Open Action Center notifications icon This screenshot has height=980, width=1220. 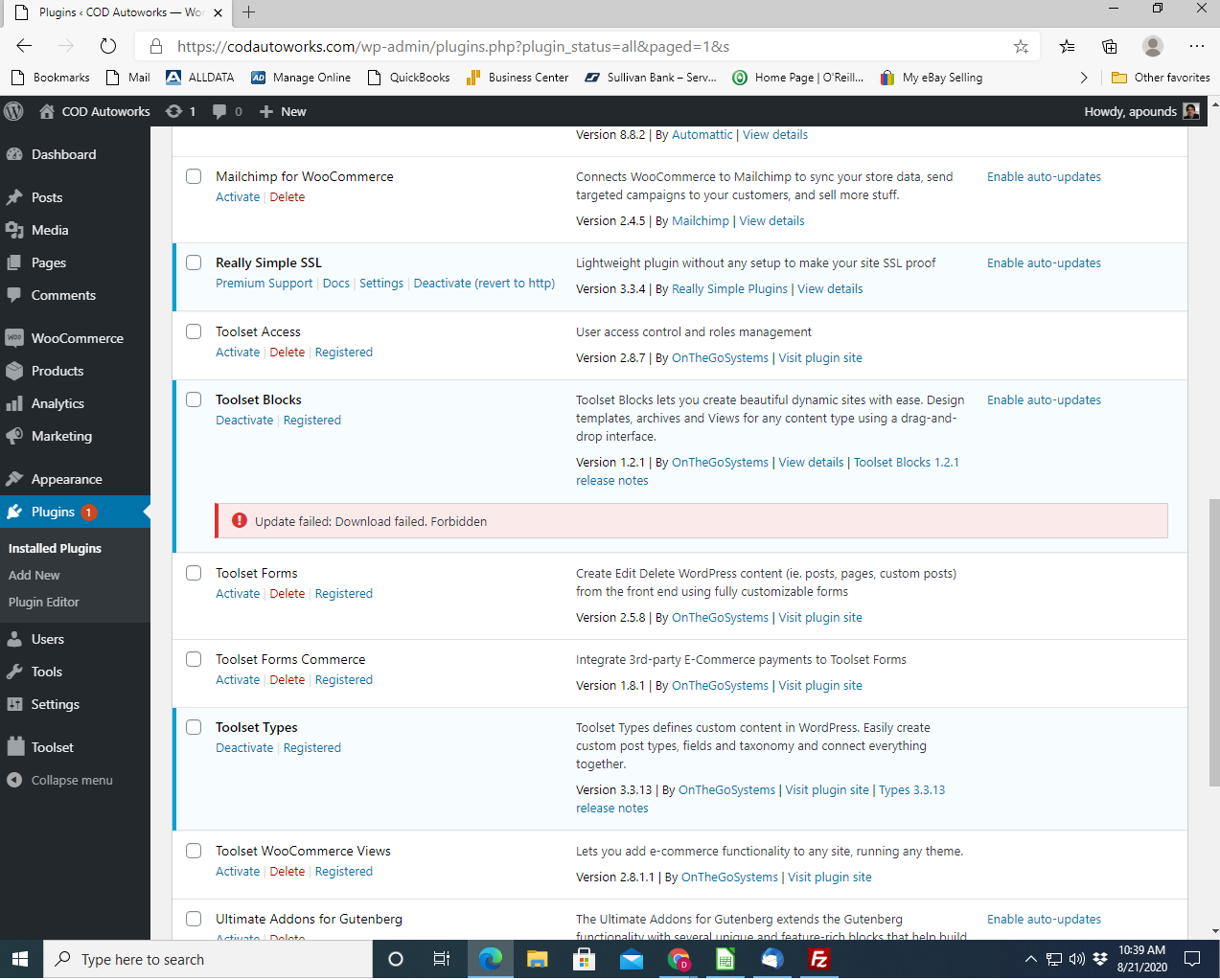pyautogui.click(x=1192, y=959)
